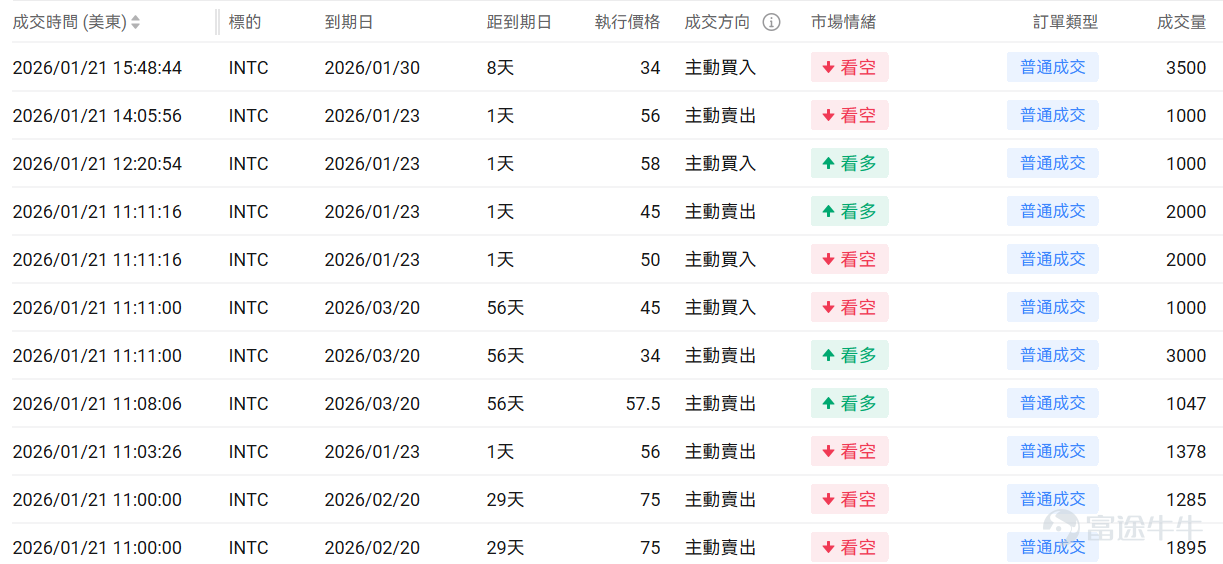
Task: Click the strike price 58
Action: tap(651, 164)
